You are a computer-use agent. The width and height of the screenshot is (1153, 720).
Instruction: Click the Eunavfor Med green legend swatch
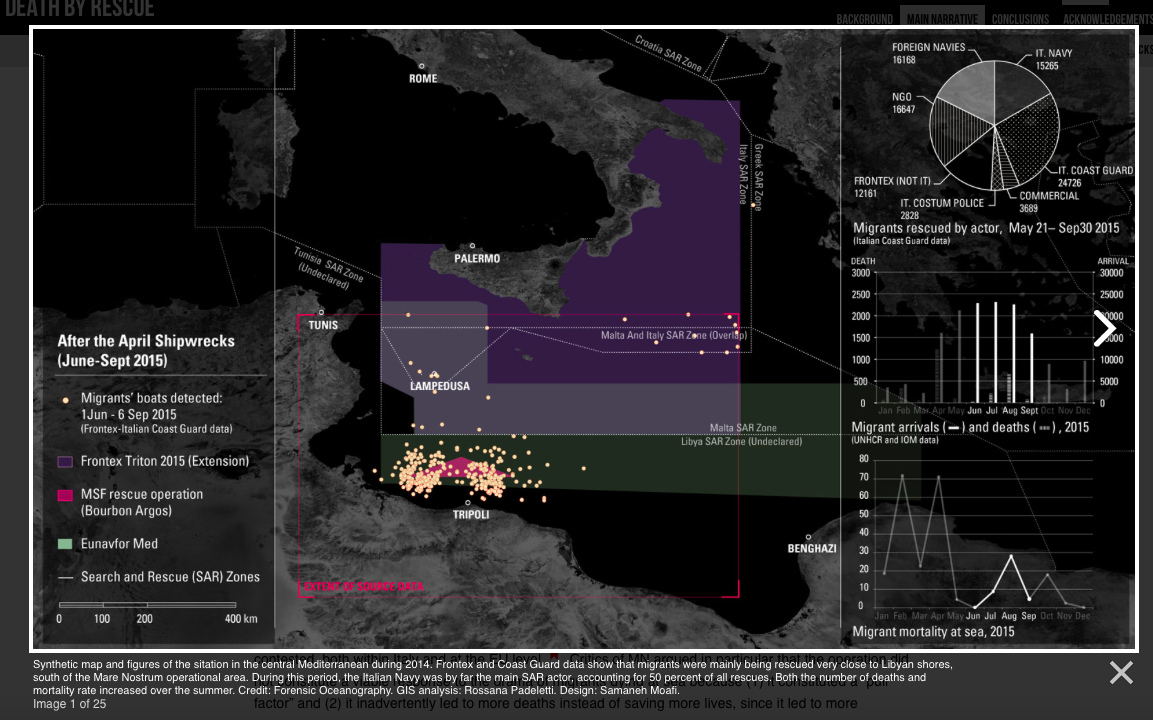tap(65, 544)
